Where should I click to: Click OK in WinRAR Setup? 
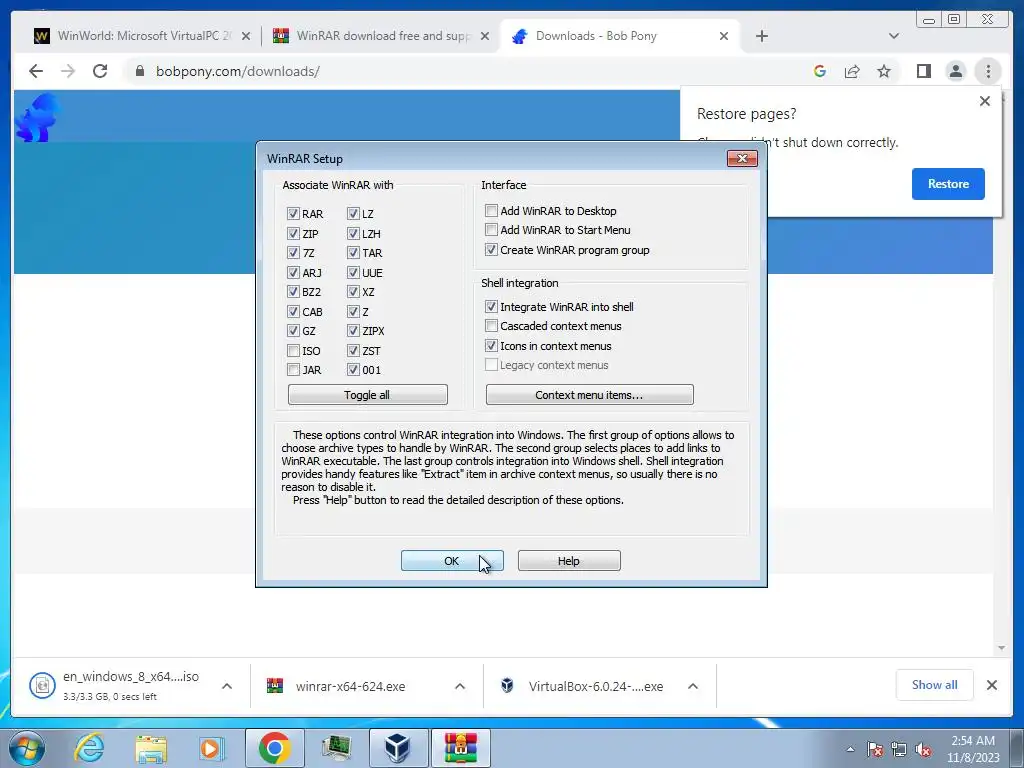point(452,561)
